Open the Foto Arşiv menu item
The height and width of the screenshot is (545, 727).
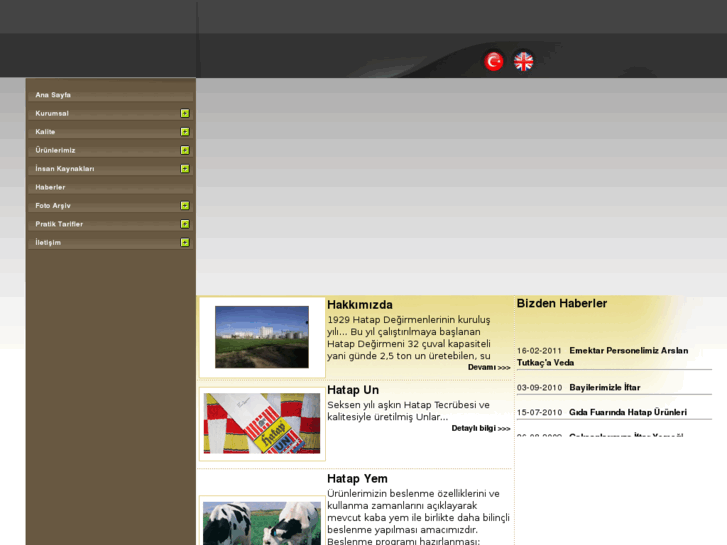click(110, 206)
